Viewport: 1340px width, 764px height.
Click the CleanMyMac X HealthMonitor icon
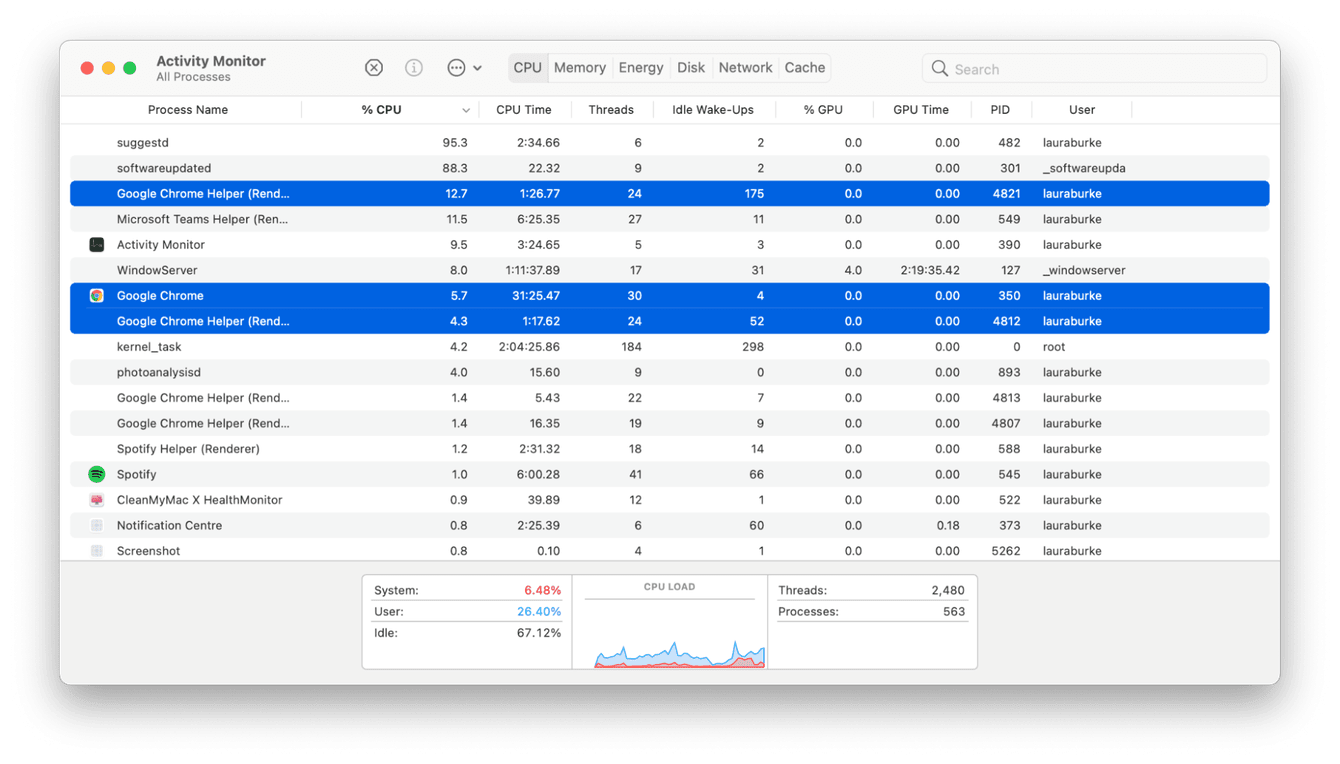96,499
